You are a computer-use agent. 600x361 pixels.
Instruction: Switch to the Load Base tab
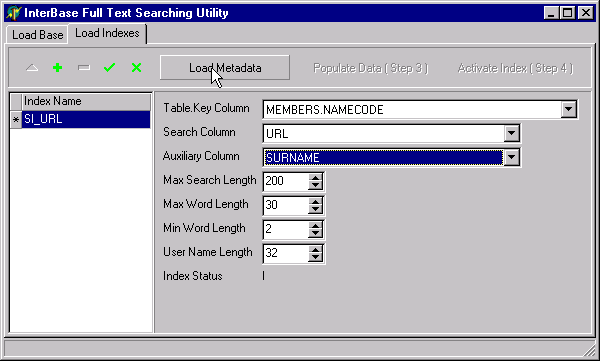click(38, 35)
